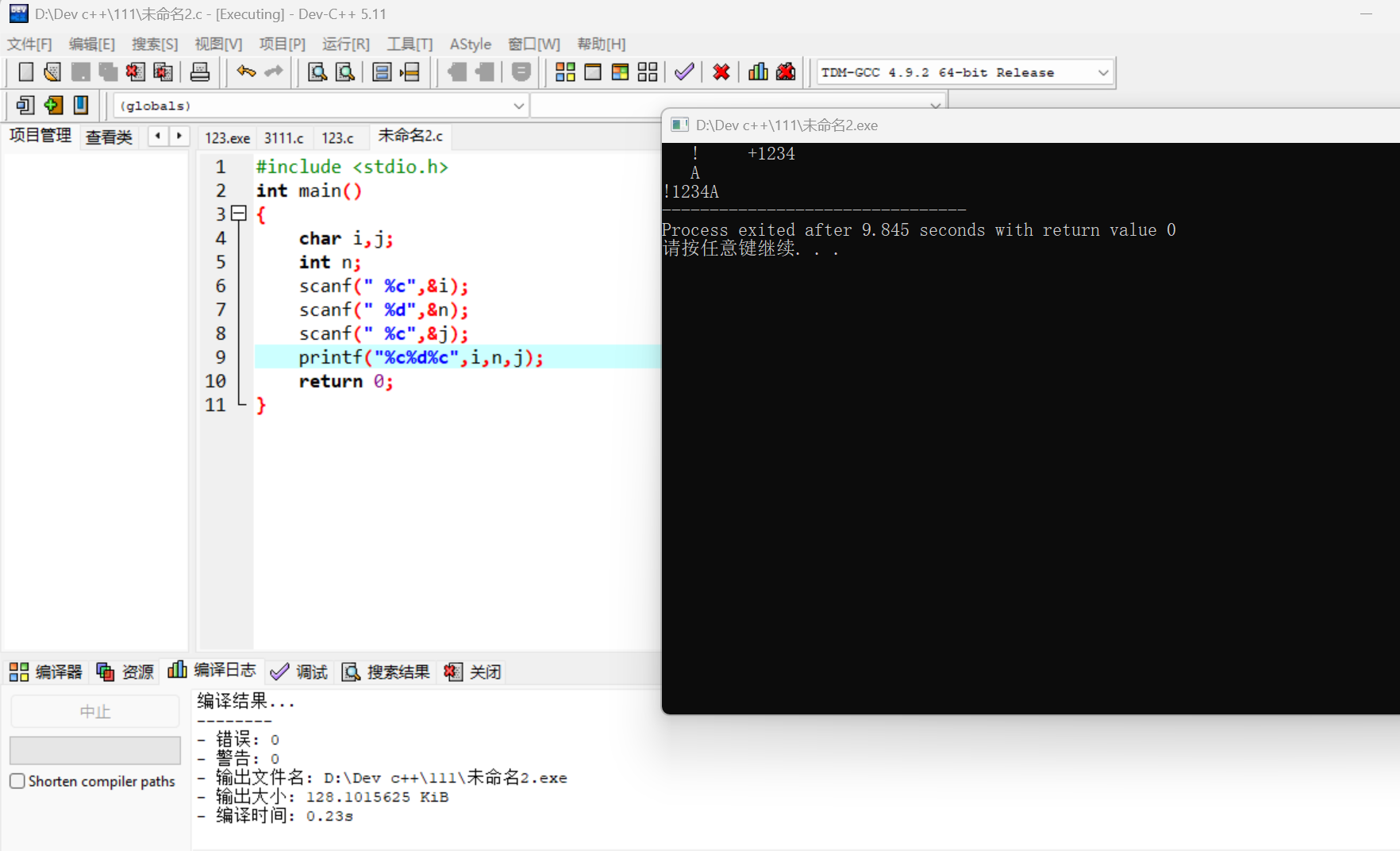
Task: Switch to the 3111.c editor tab
Action: 284,137
